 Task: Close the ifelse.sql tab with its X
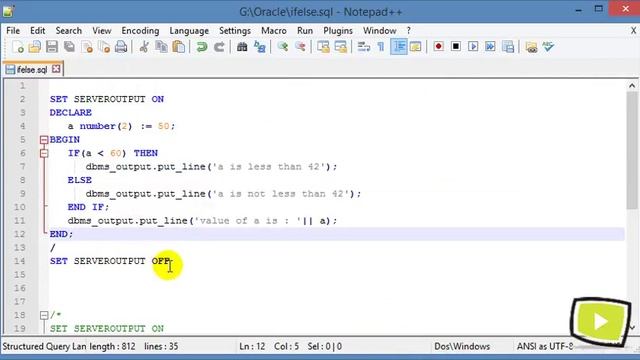pyautogui.click(x=56, y=69)
